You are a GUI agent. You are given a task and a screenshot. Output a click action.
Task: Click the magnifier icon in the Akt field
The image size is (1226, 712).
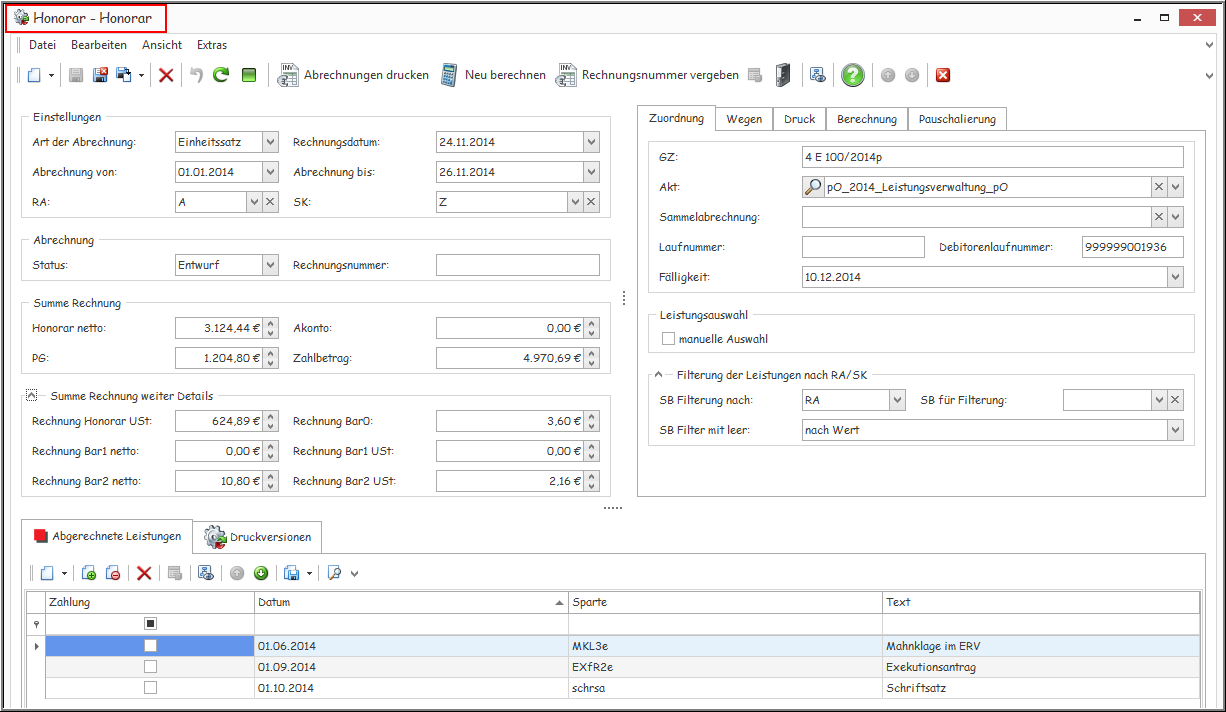pos(814,187)
